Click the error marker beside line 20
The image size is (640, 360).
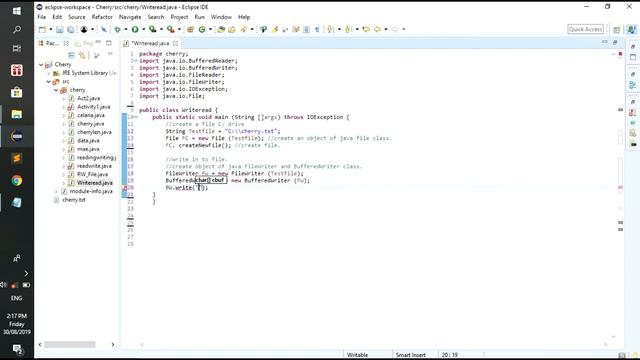(x=126, y=187)
